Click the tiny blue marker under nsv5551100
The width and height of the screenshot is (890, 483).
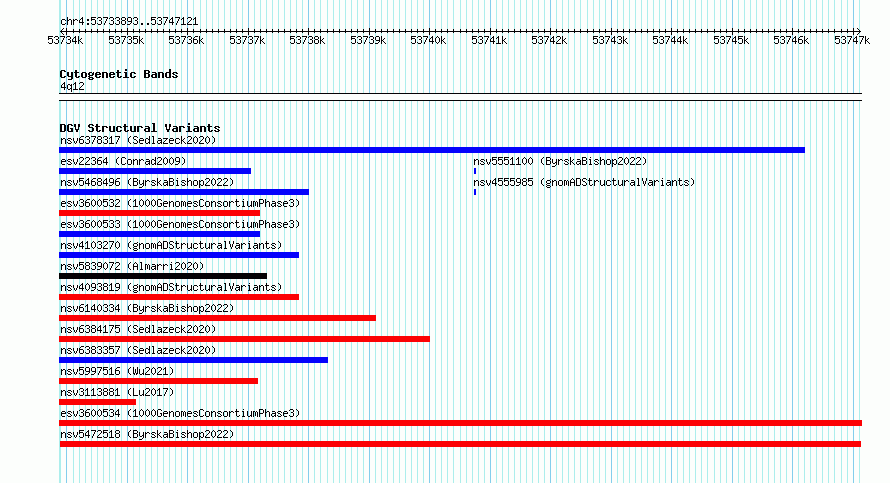pyautogui.click(x=475, y=171)
